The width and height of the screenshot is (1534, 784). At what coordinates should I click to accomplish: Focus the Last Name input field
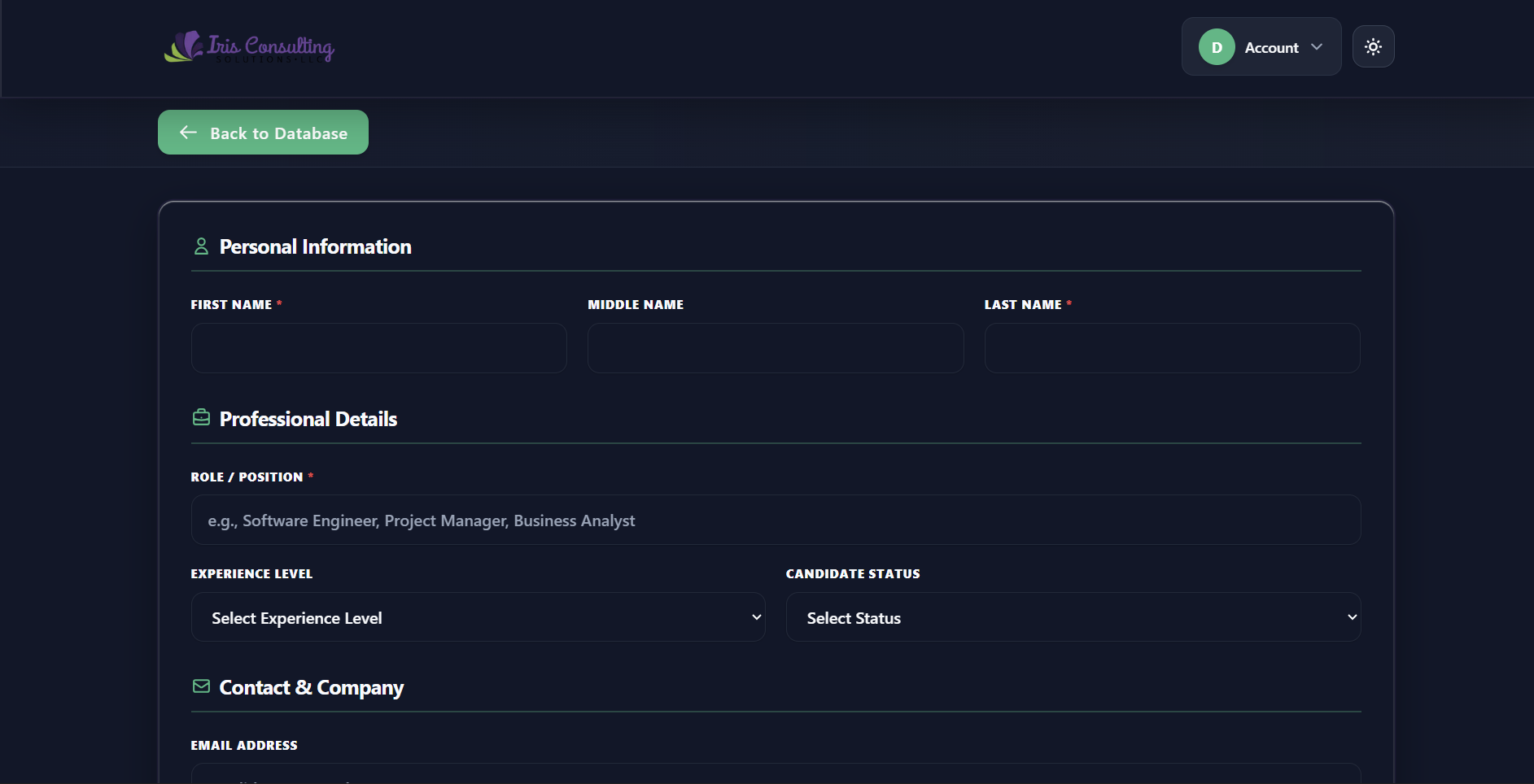[1172, 348]
